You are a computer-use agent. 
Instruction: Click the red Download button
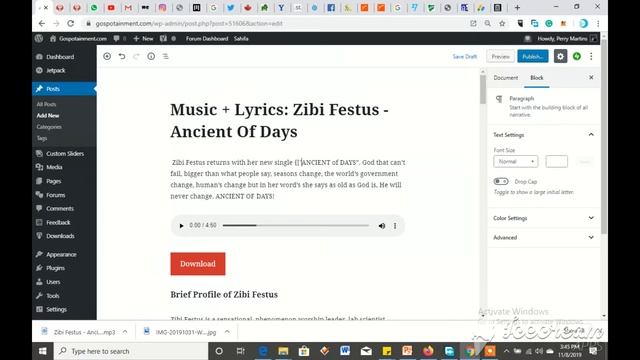tap(198, 264)
